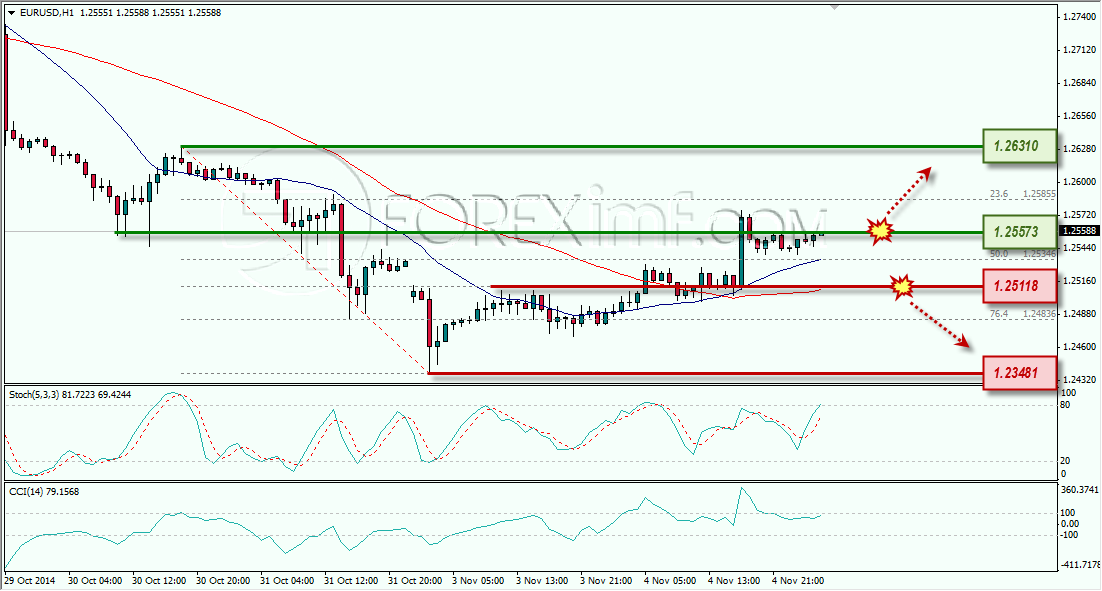This screenshot has height=591, width=1102.
Task: Click price axis value 1.24320
Action: 1080,379
